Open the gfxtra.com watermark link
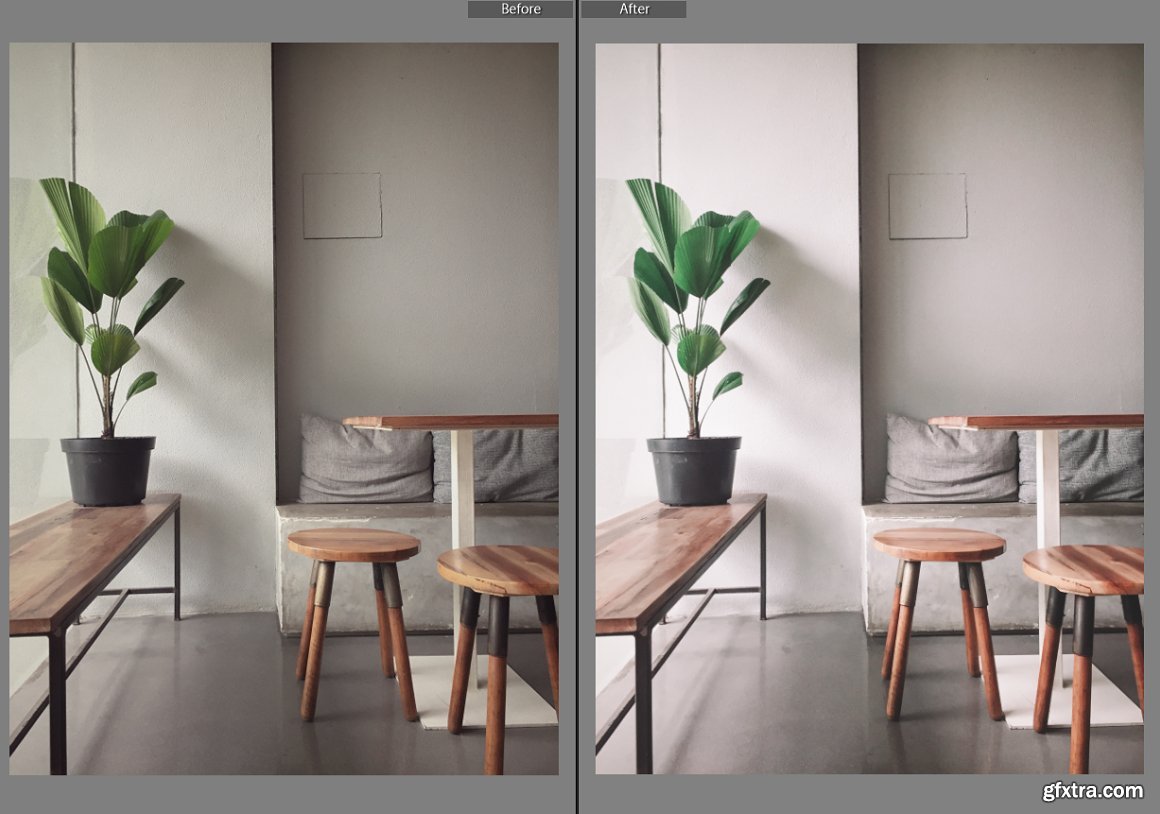This screenshot has width=1160, height=814. tap(1092, 790)
